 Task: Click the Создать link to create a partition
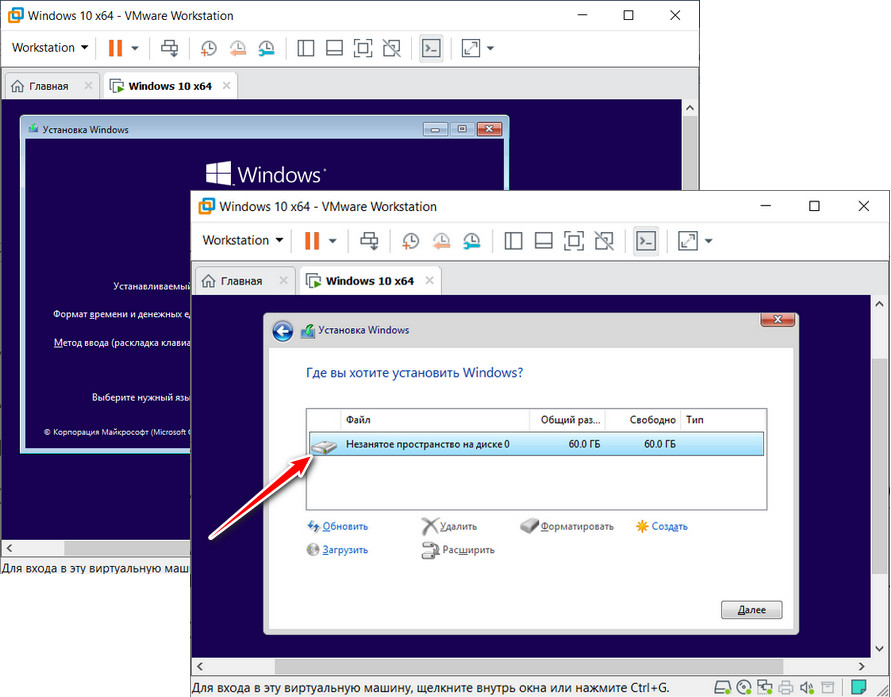(669, 526)
